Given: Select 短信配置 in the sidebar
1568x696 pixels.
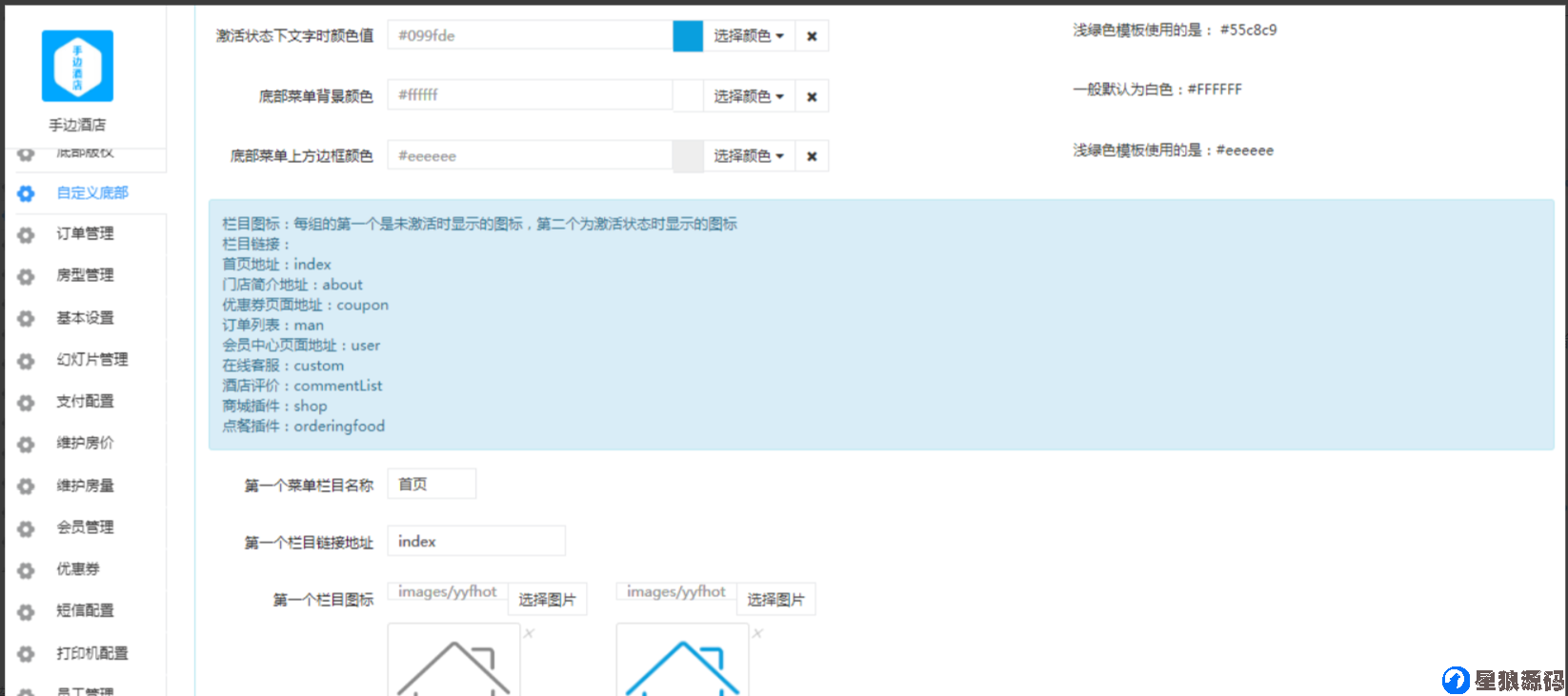Looking at the screenshot, I should [x=85, y=610].
